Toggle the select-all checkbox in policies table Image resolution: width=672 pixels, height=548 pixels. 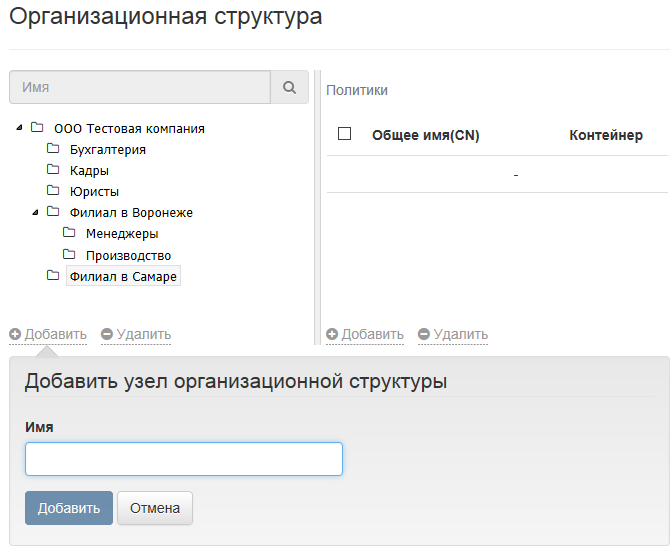click(x=345, y=134)
